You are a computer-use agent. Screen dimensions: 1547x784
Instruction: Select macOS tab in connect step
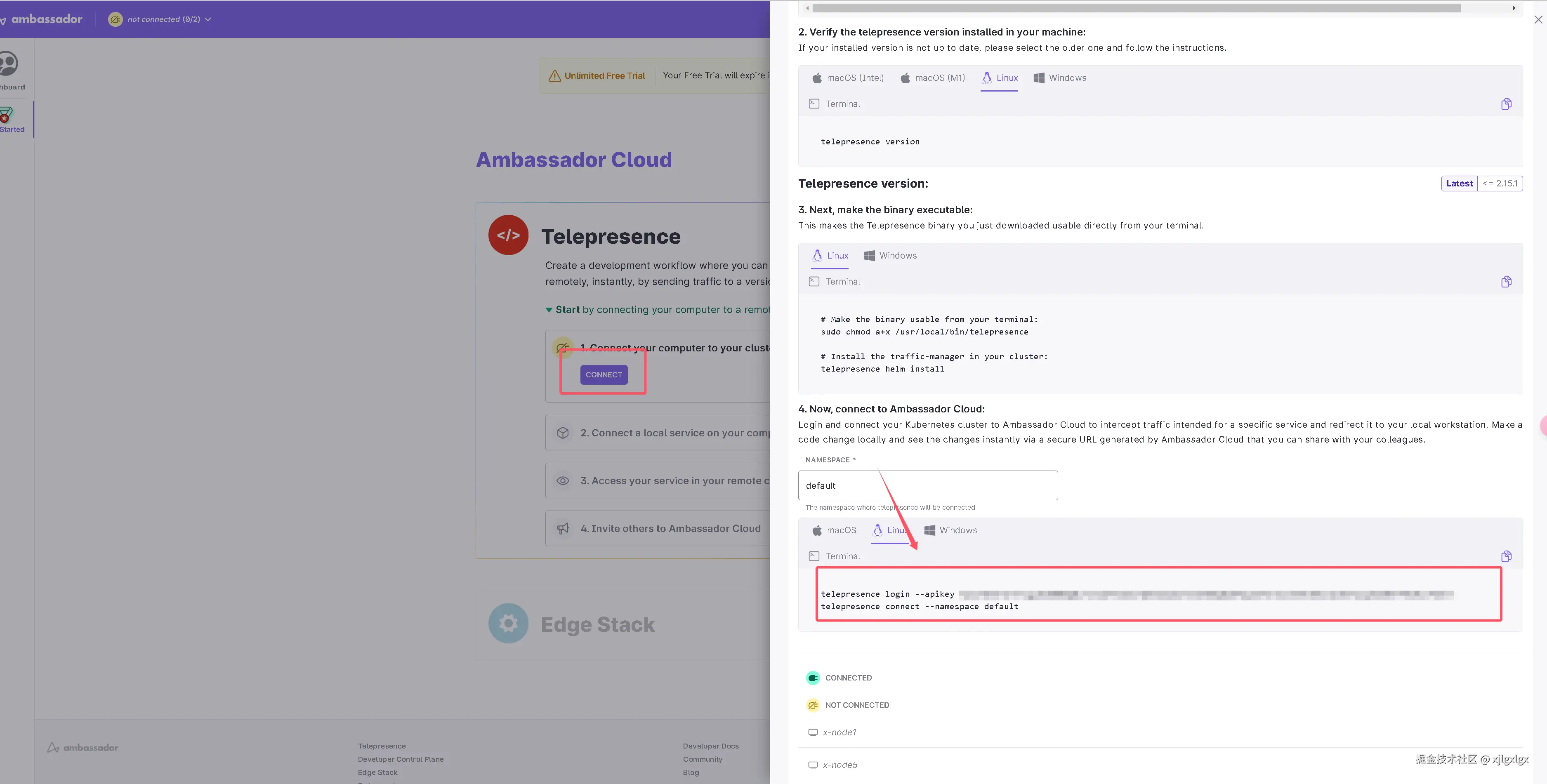coord(834,530)
